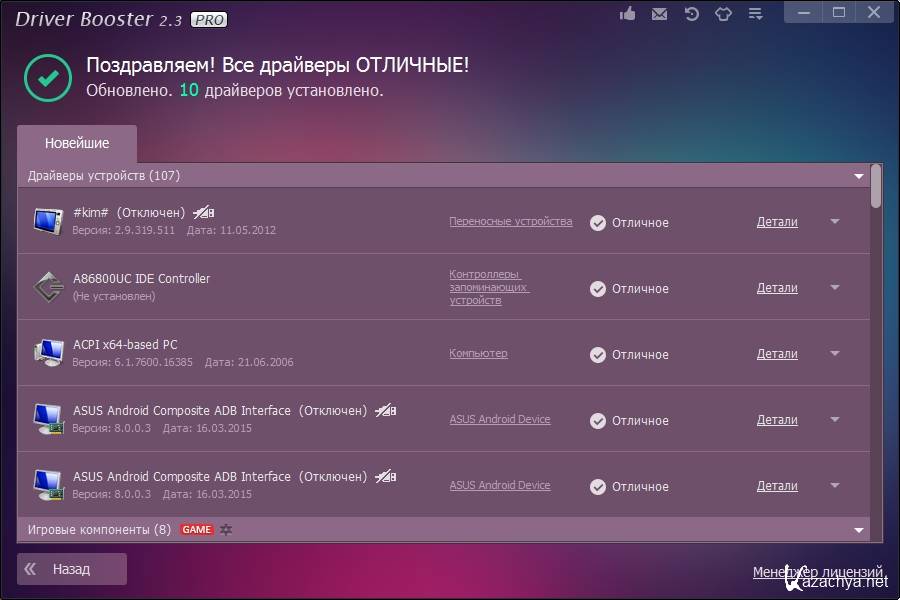Select the Новейшие tab
The height and width of the screenshot is (600, 900).
coord(77,143)
